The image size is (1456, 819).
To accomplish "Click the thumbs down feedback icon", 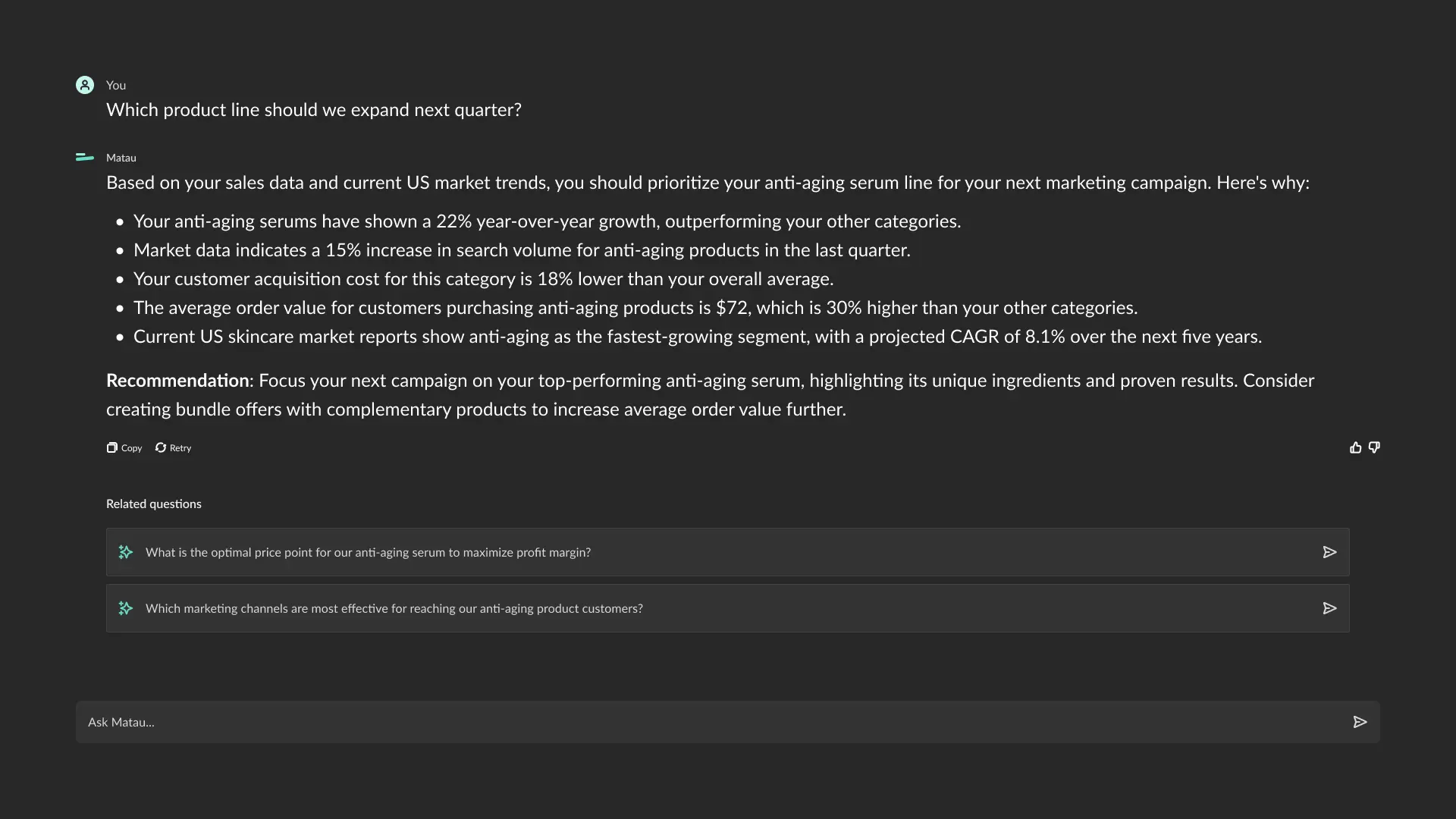I will 1374,448.
